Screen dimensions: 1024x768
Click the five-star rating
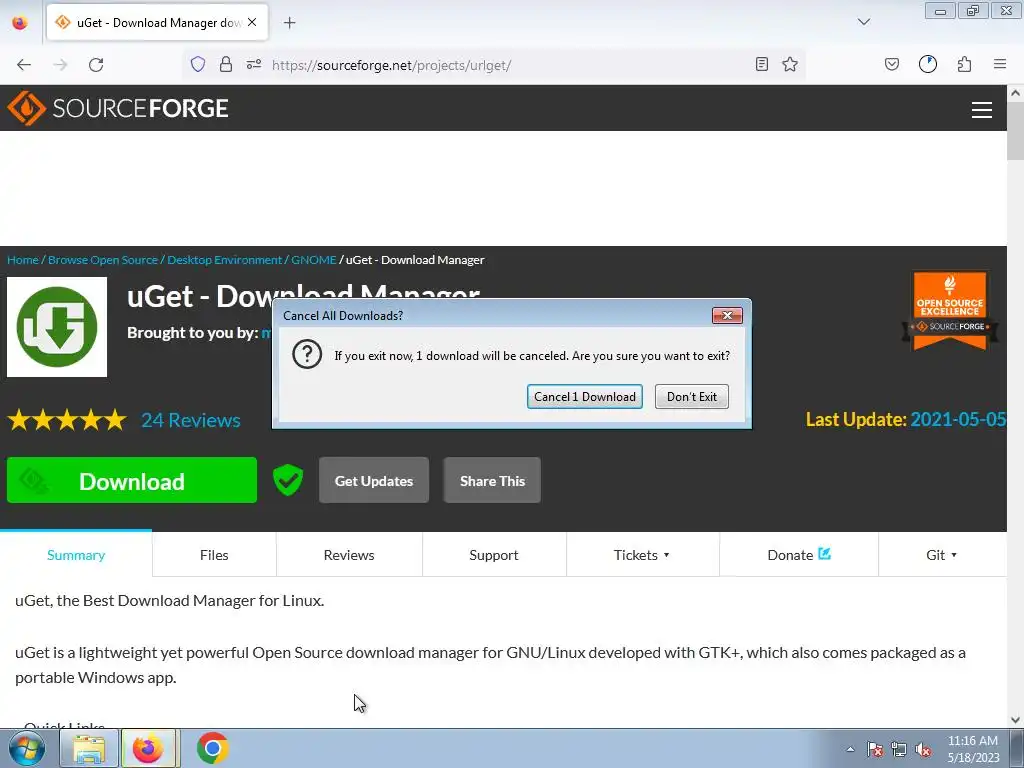click(67, 420)
